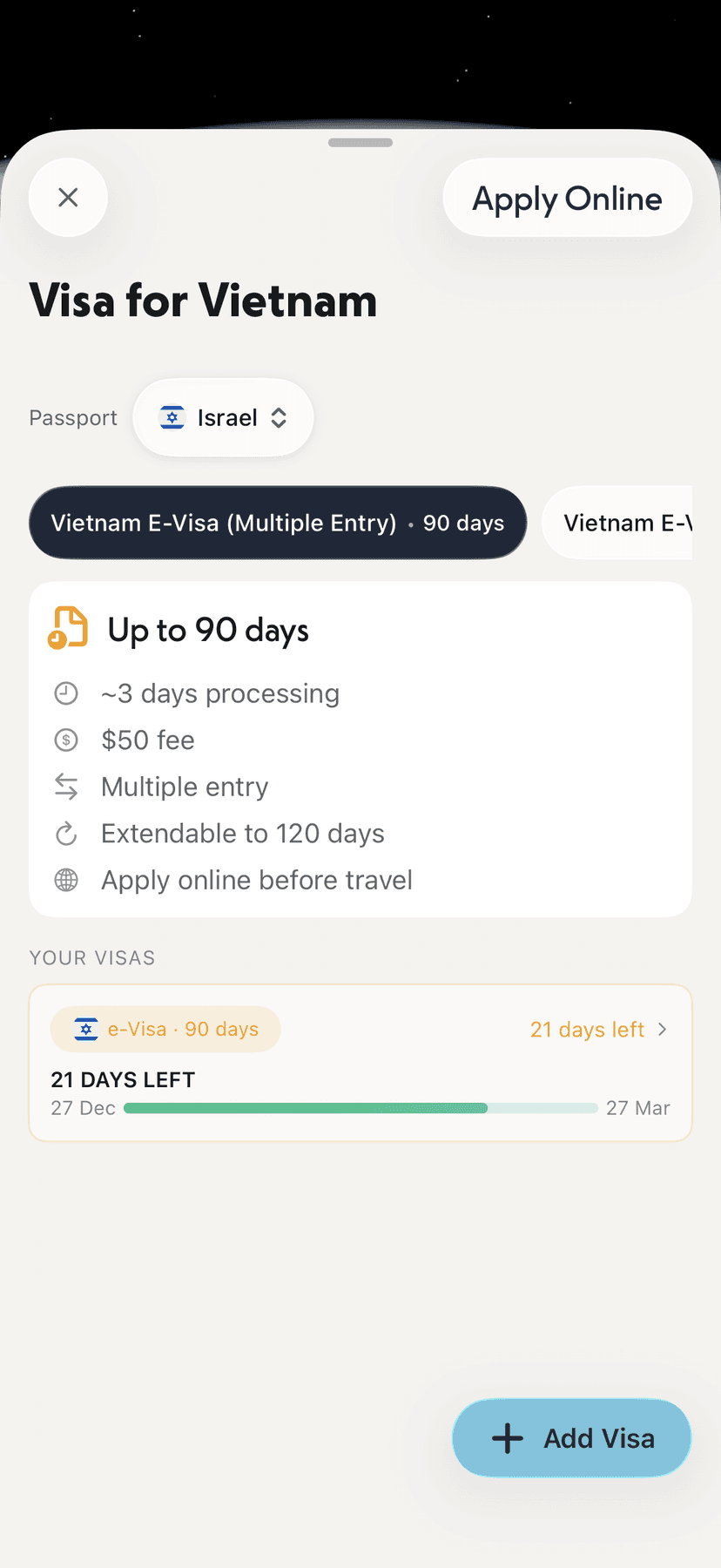
Task: Close the Visa for Vietnam sheet
Action: (68, 198)
